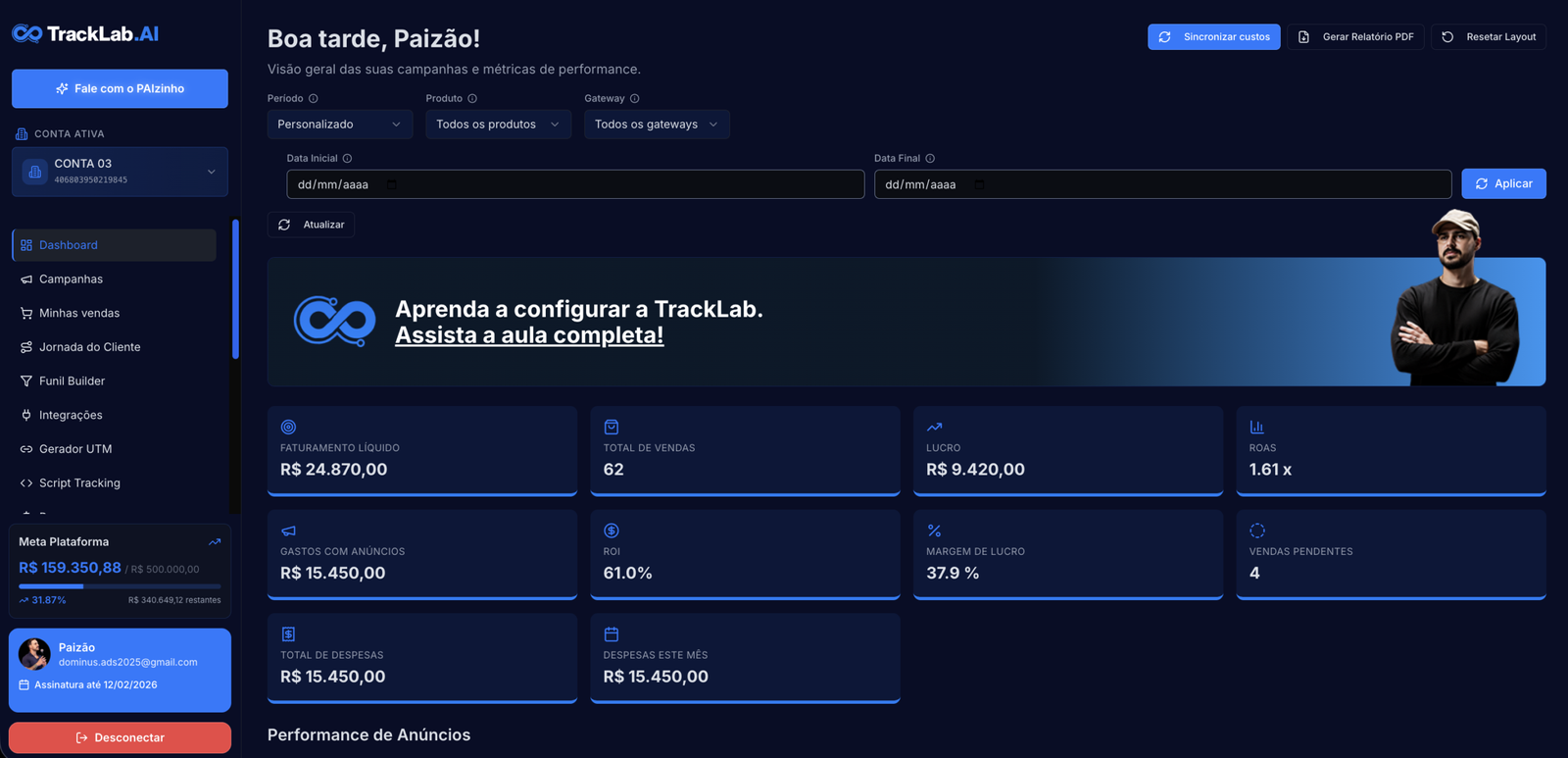Click the Data Final date field

tap(1162, 184)
